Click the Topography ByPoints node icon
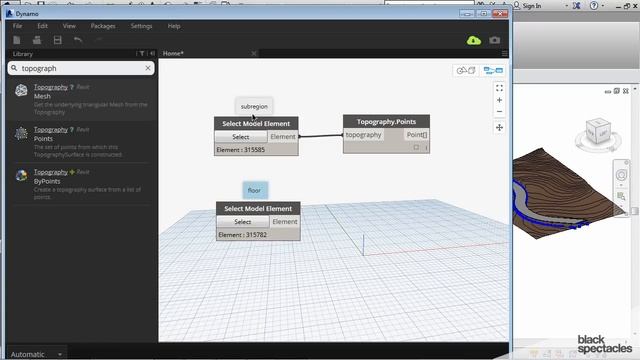This screenshot has height=360, width=640. (21, 176)
